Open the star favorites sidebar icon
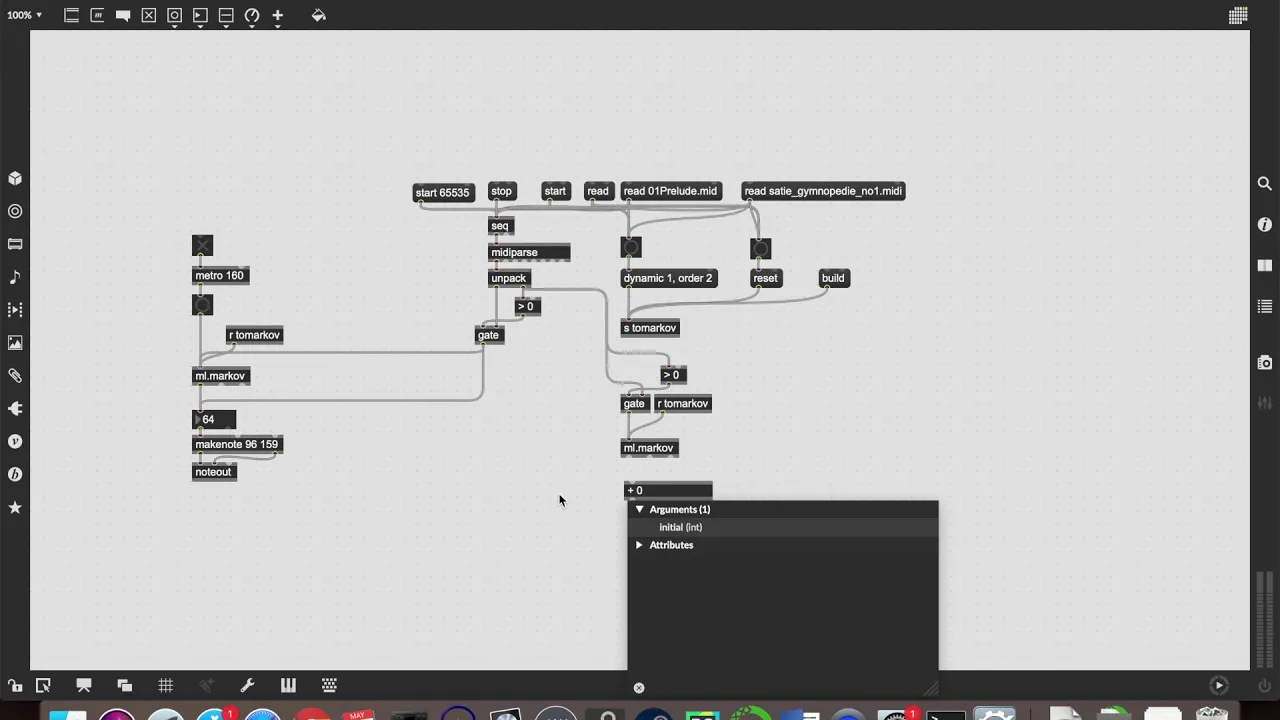This screenshot has height=720, width=1280. click(15, 507)
